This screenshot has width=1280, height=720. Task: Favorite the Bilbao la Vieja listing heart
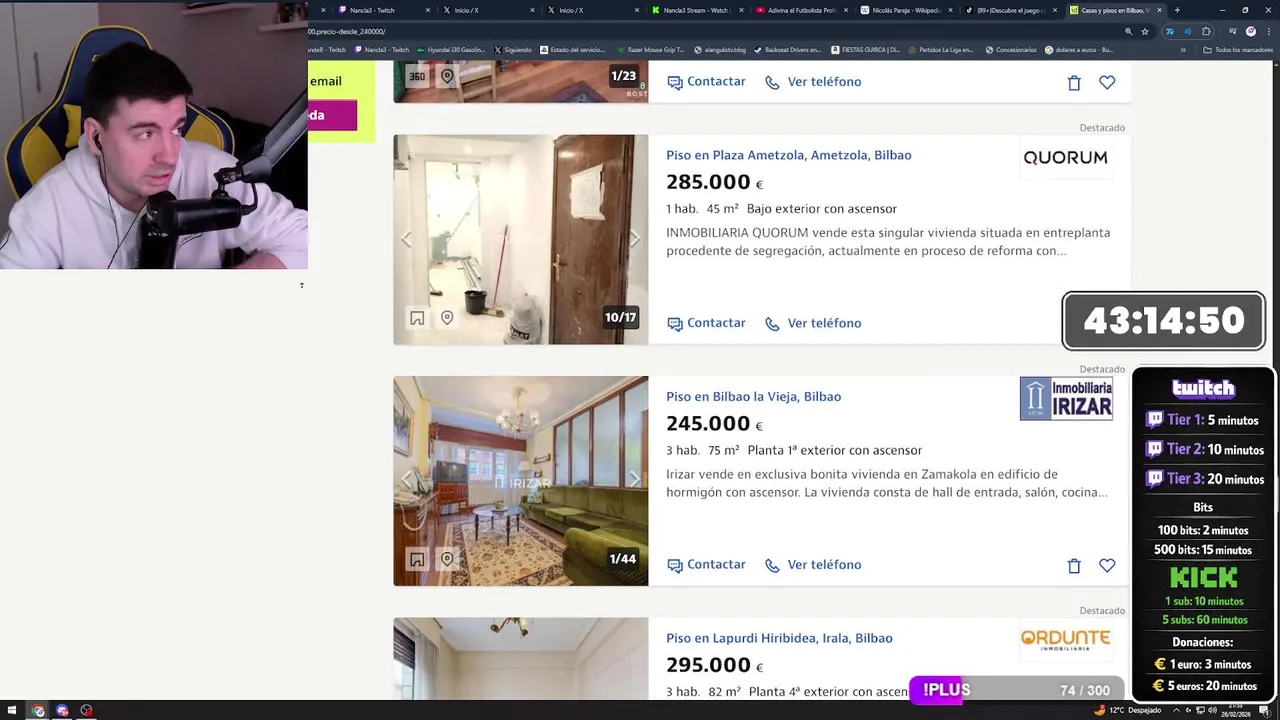click(x=1107, y=566)
